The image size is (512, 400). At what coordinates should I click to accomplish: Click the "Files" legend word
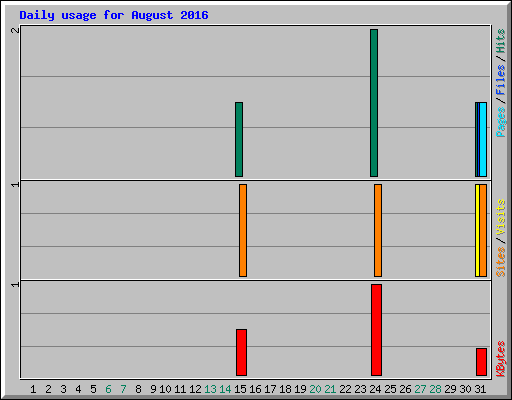501,79
